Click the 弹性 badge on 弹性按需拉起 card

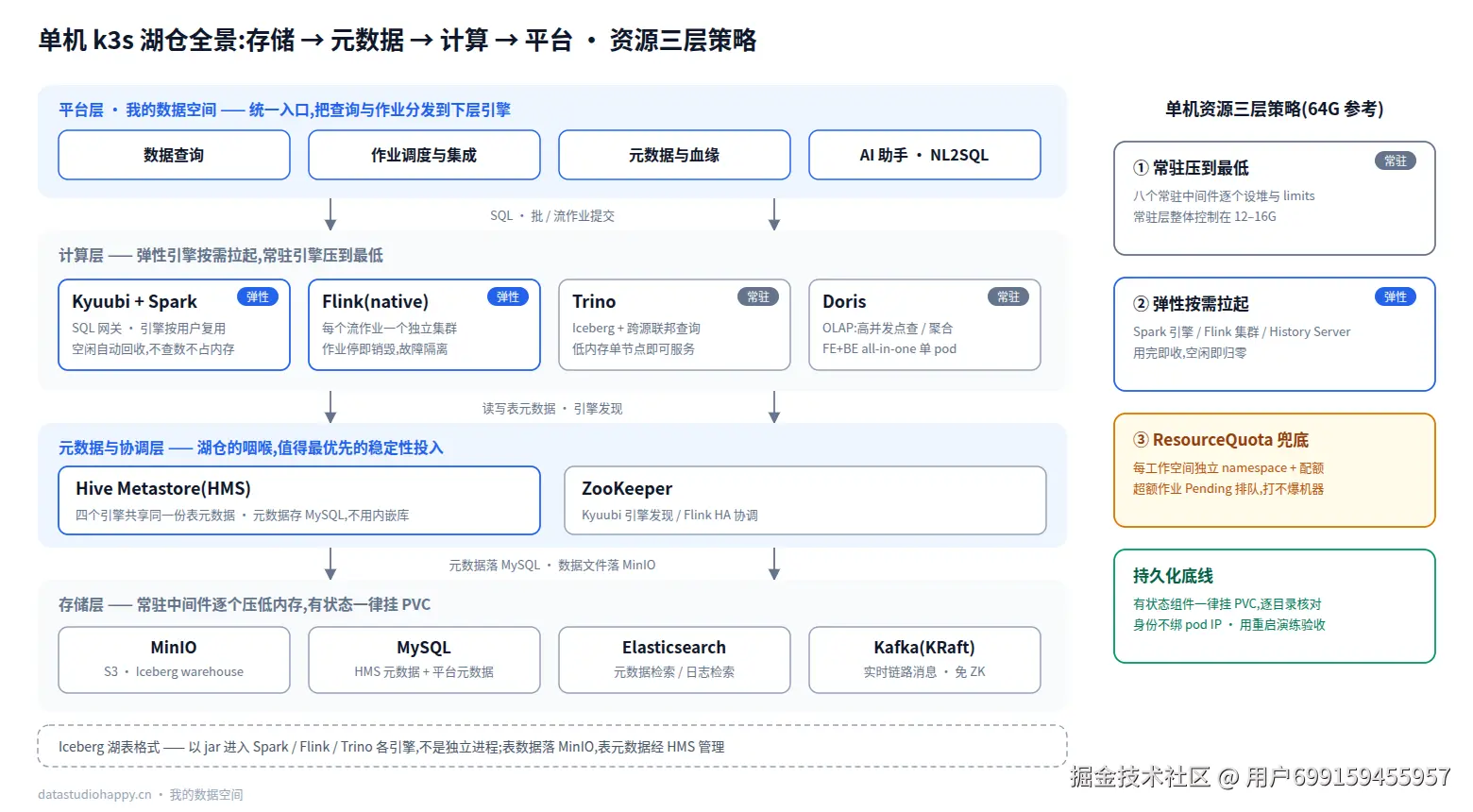pos(1396,296)
